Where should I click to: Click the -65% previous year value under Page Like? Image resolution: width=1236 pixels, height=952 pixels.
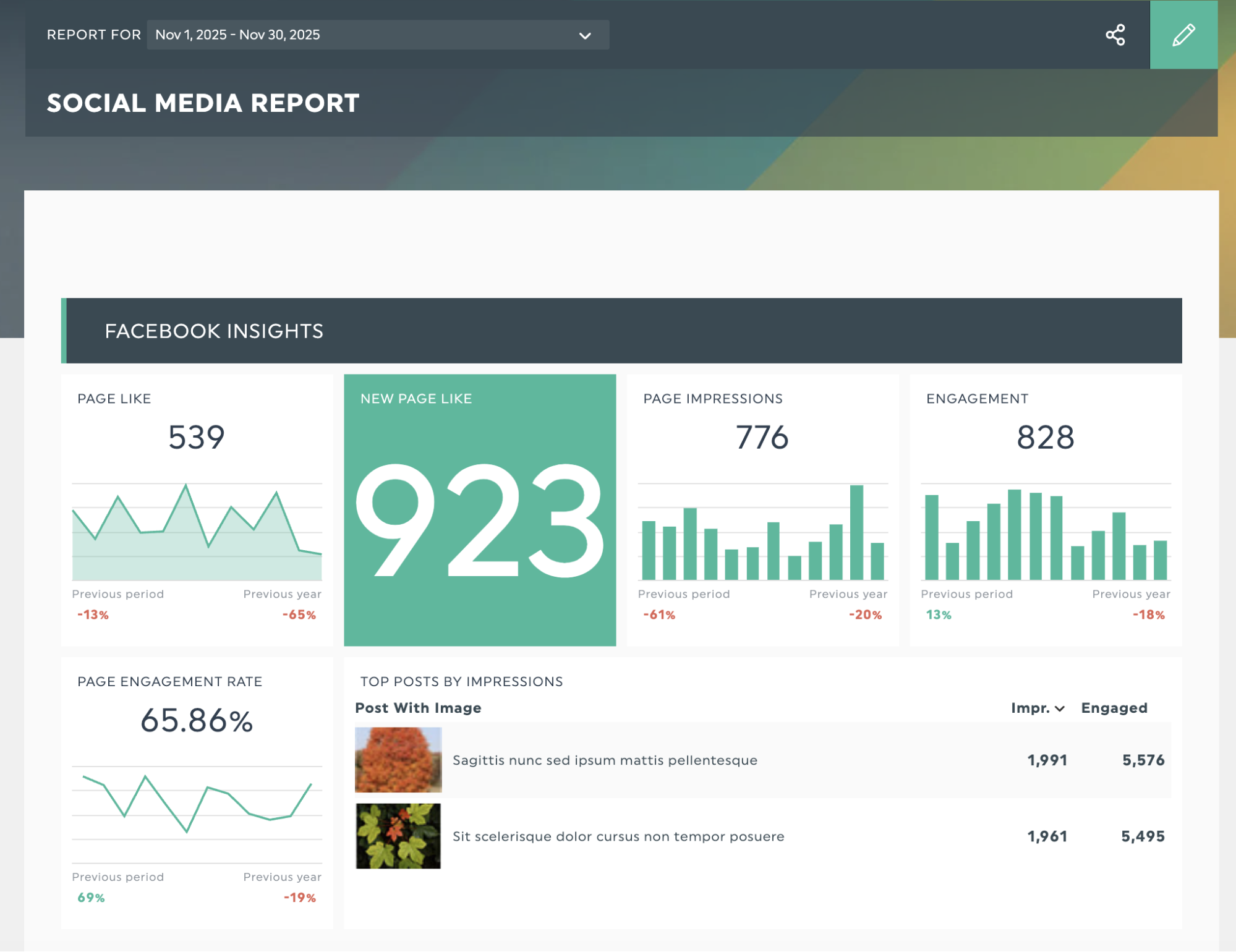pyautogui.click(x=299, y=614)
